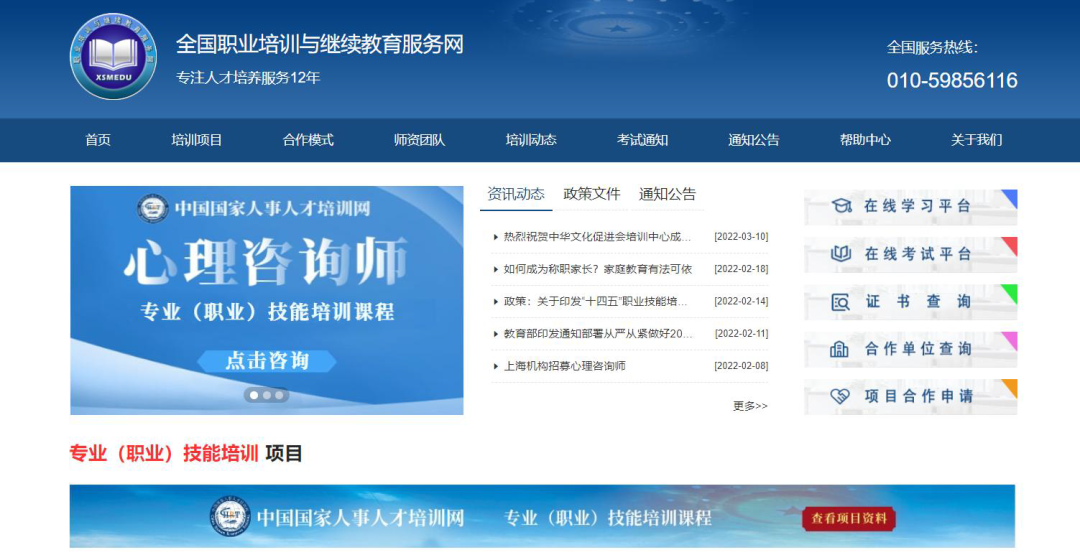The width and height of the screenshot is (1080, 555).
Task: Click the certificate search icon for 证书查询
Action: point(841,301)
